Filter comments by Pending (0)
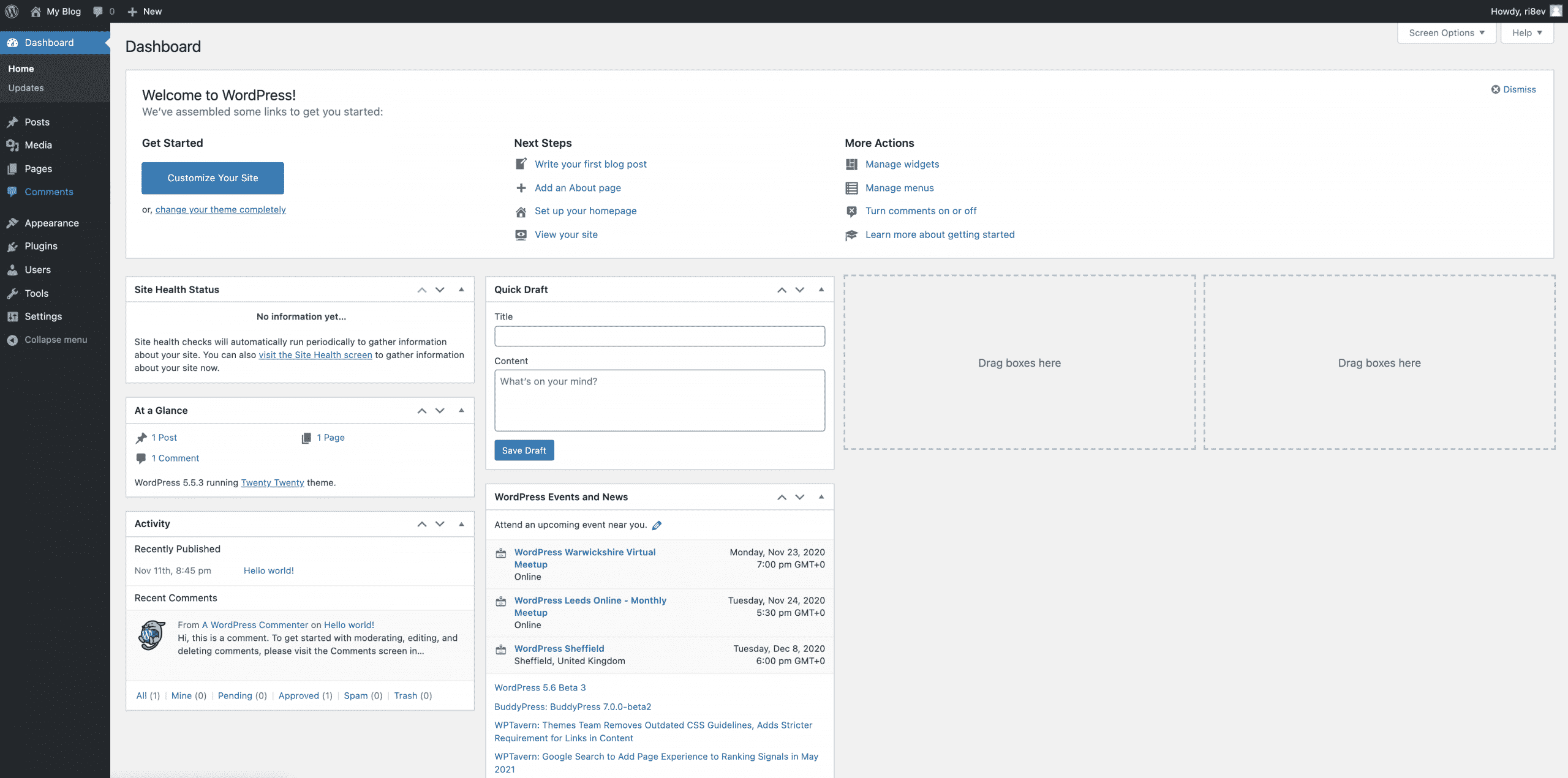This screenshot has height=778, width=1568. (243, 696)
